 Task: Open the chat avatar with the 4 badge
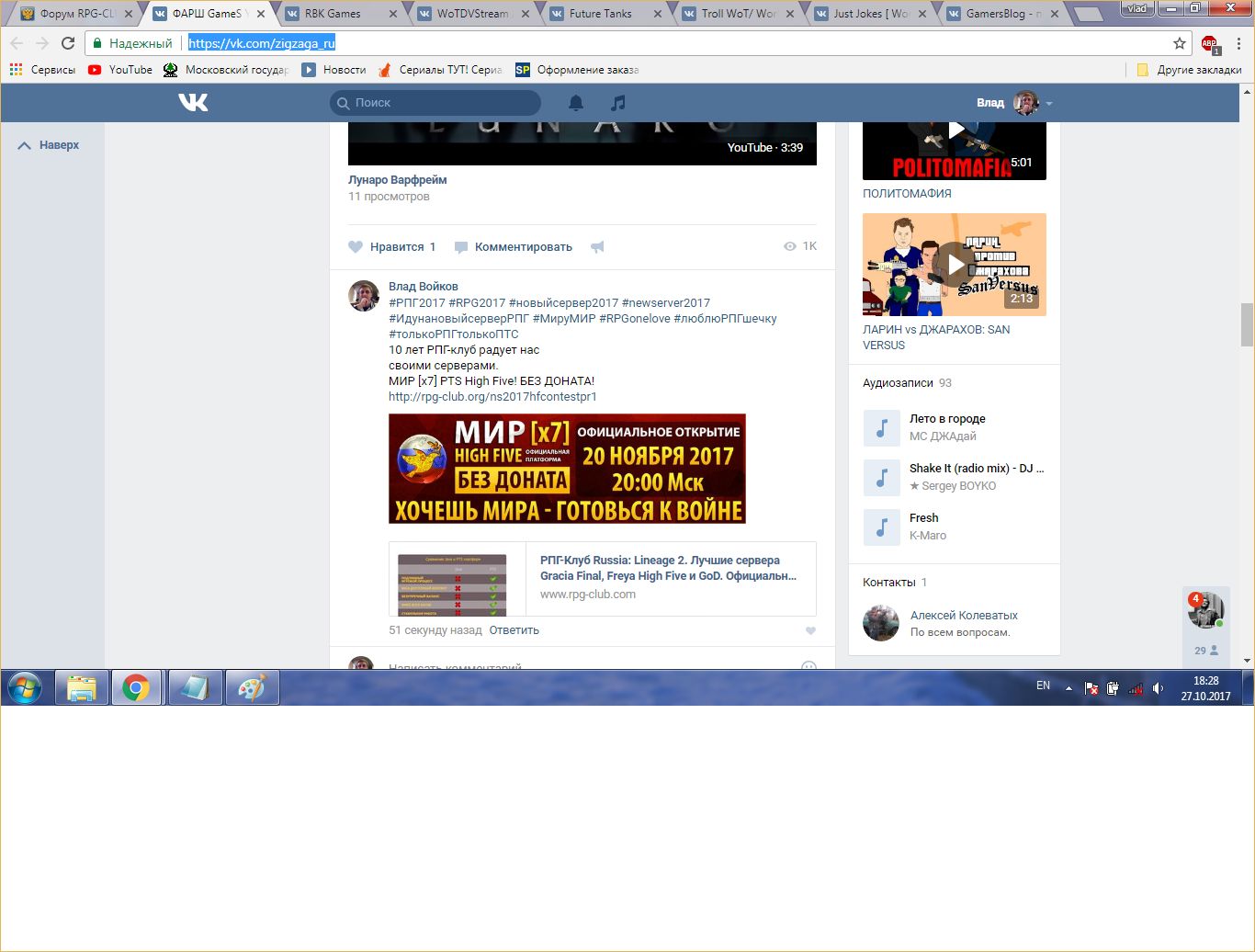(1206, 610)
